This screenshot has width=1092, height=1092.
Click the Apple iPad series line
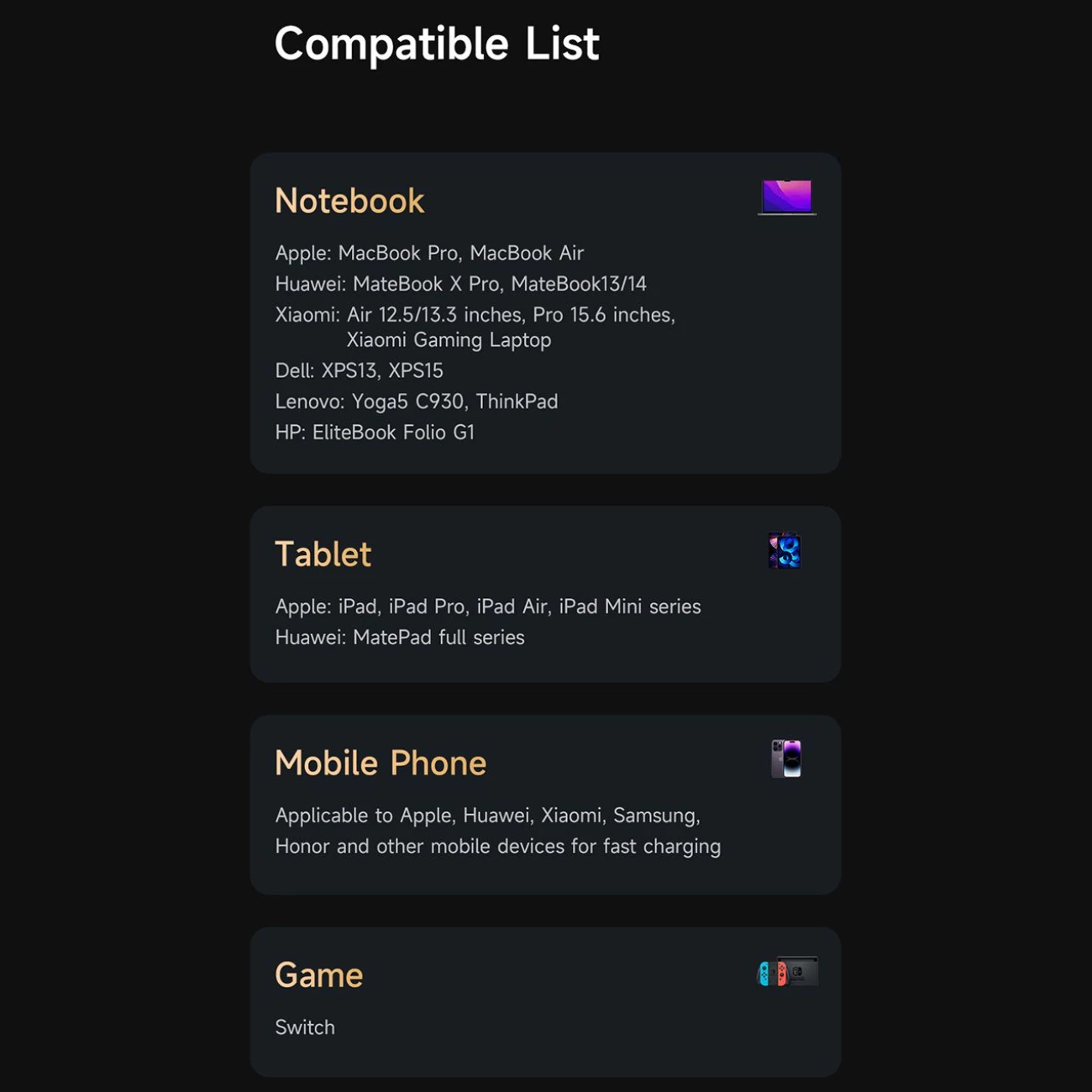pos(487,606)
